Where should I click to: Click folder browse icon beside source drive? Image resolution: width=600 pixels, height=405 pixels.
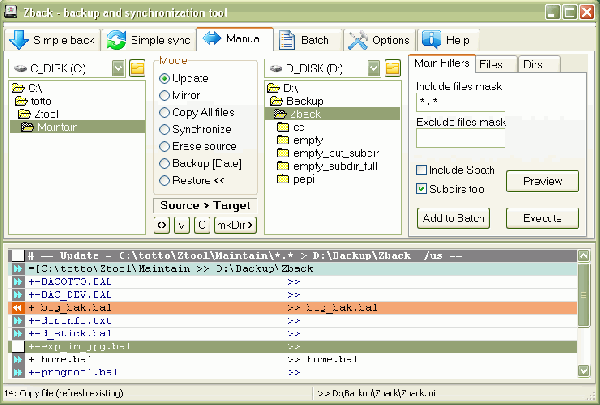(x=138, y=68)
